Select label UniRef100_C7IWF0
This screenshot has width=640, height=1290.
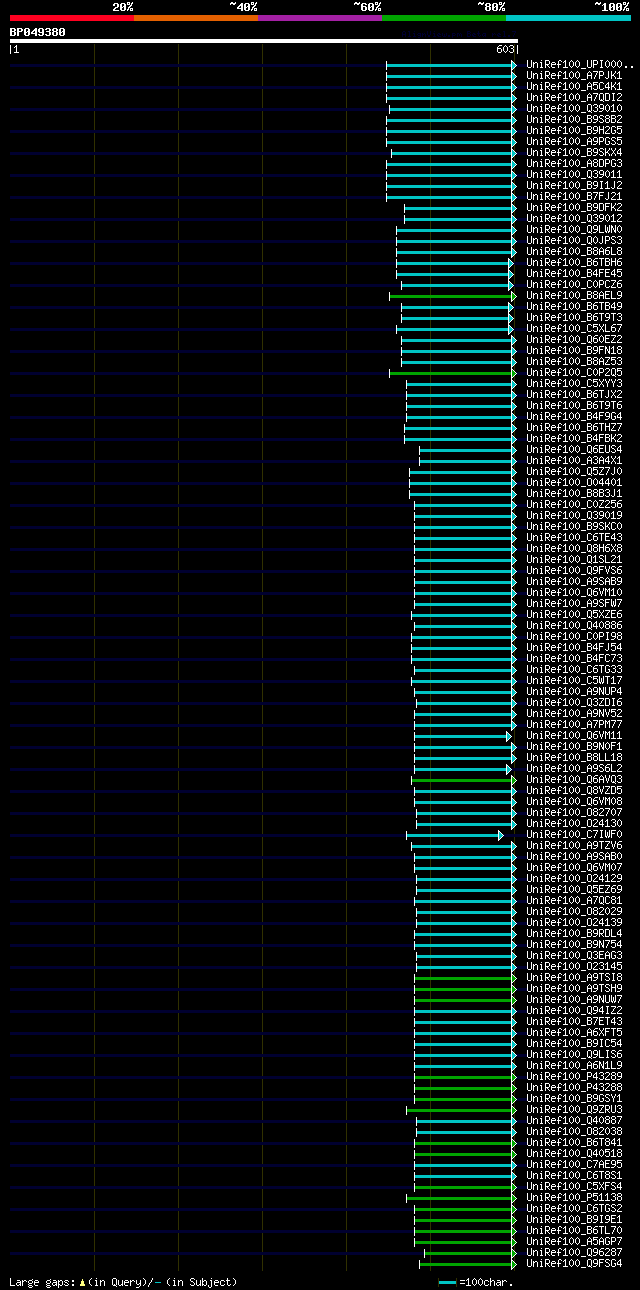(x=574, y=834)
